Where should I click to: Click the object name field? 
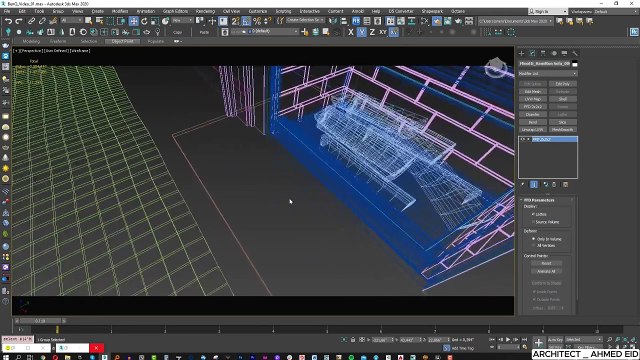pos(544,64)
